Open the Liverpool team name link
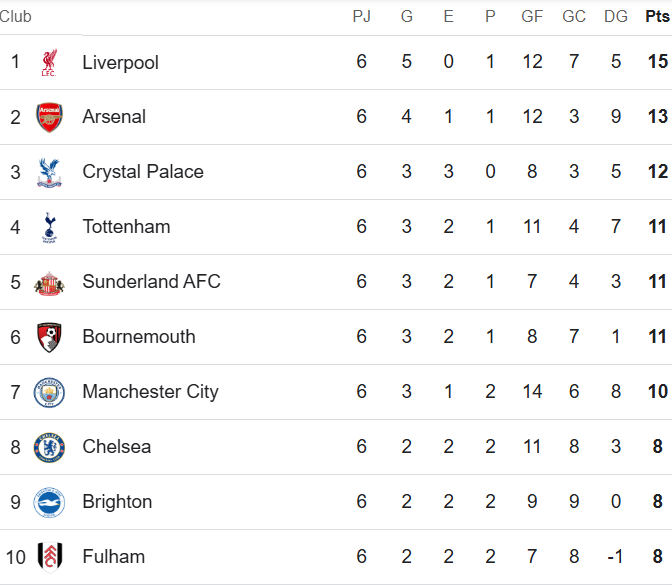This screenshot has height=585, width=672. pyautogui.click(x=120, y=62)
